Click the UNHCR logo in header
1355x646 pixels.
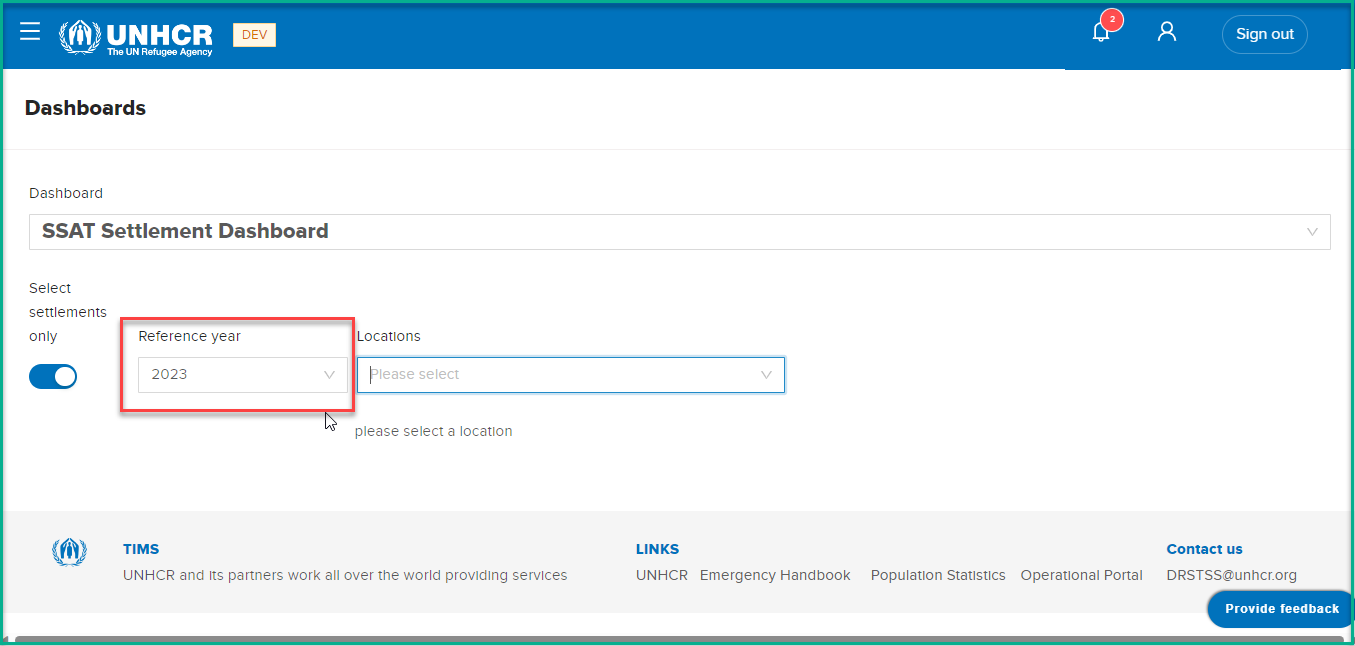pyautogui.click(x=136, y=38)
